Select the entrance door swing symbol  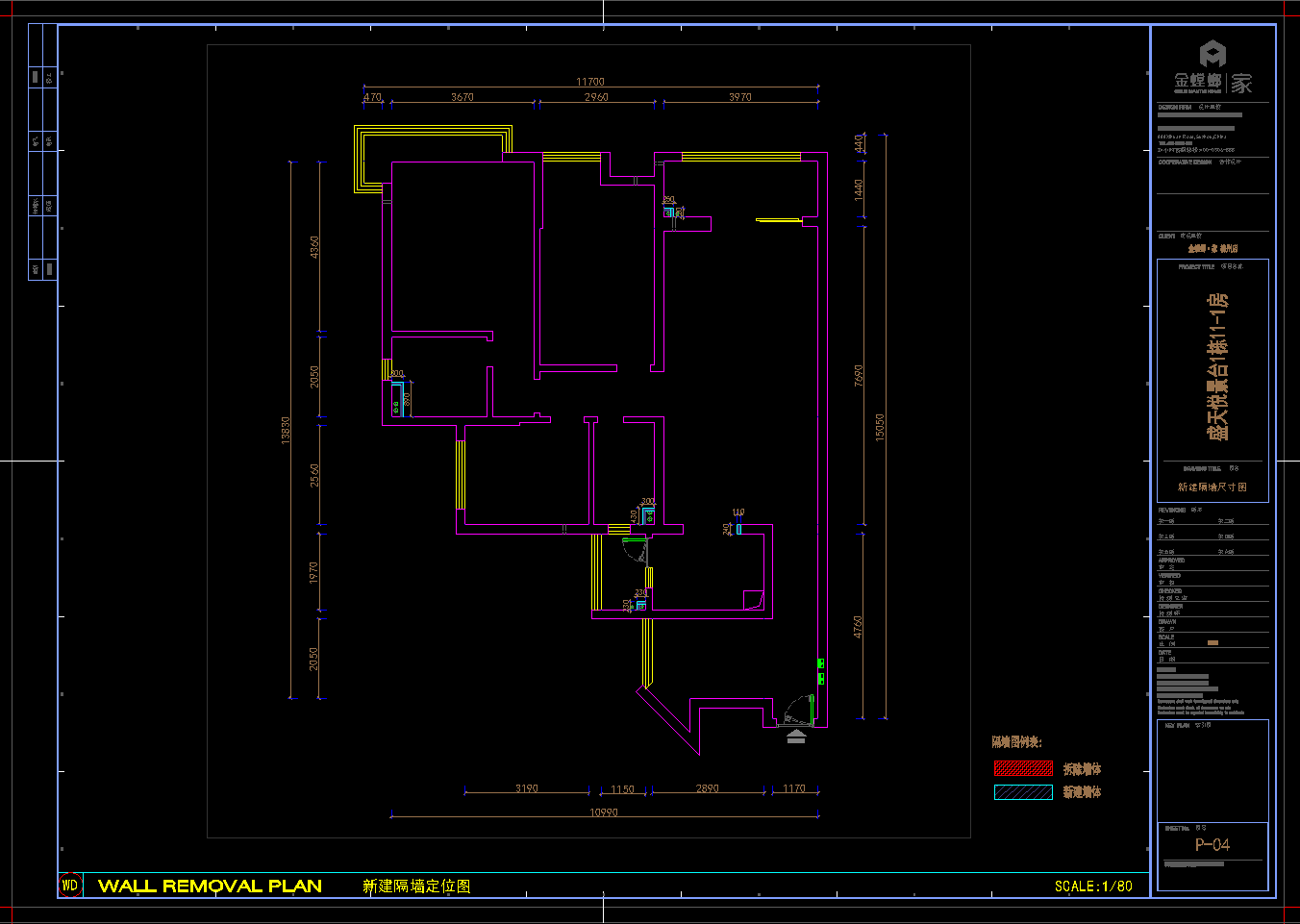(798, 712)
